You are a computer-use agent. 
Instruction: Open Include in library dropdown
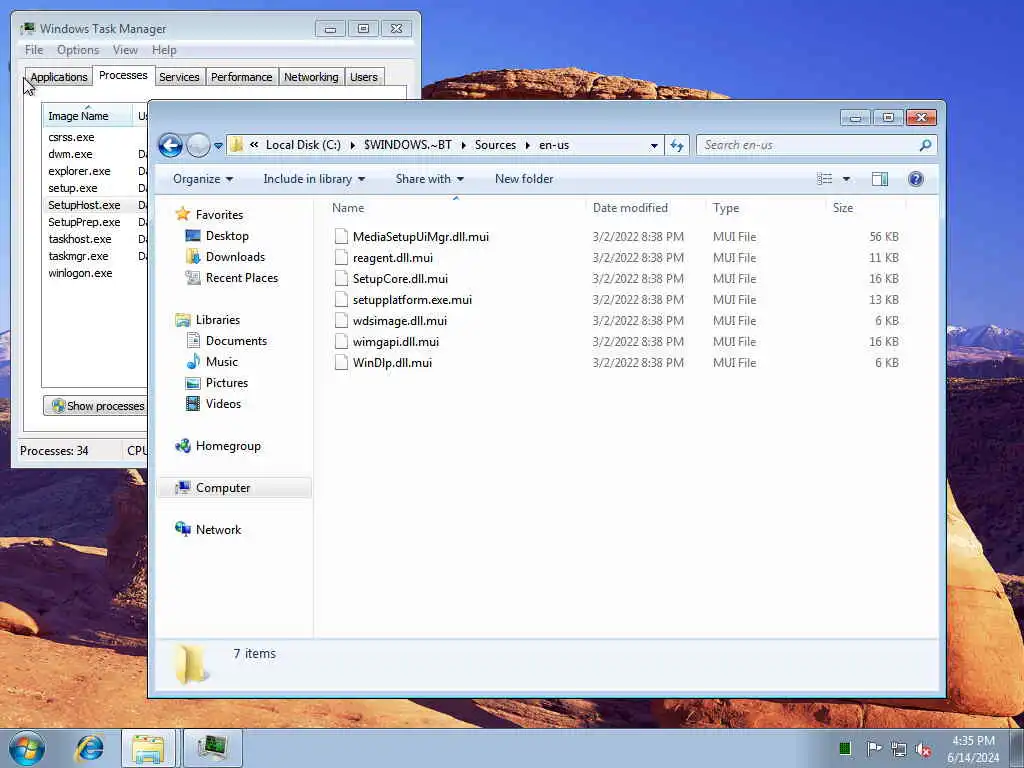[x=314, y=179]
